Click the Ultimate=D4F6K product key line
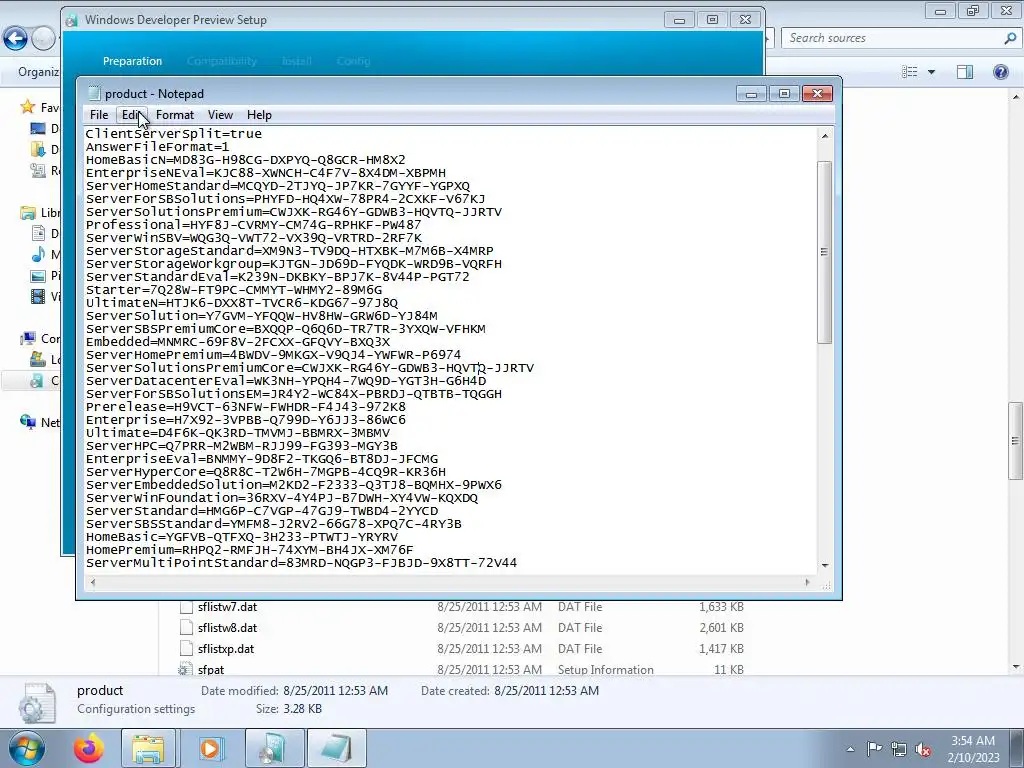Image resolution: width=1024 pixels, height=768 pixels. pyautogui.click(x=238, y=433)
